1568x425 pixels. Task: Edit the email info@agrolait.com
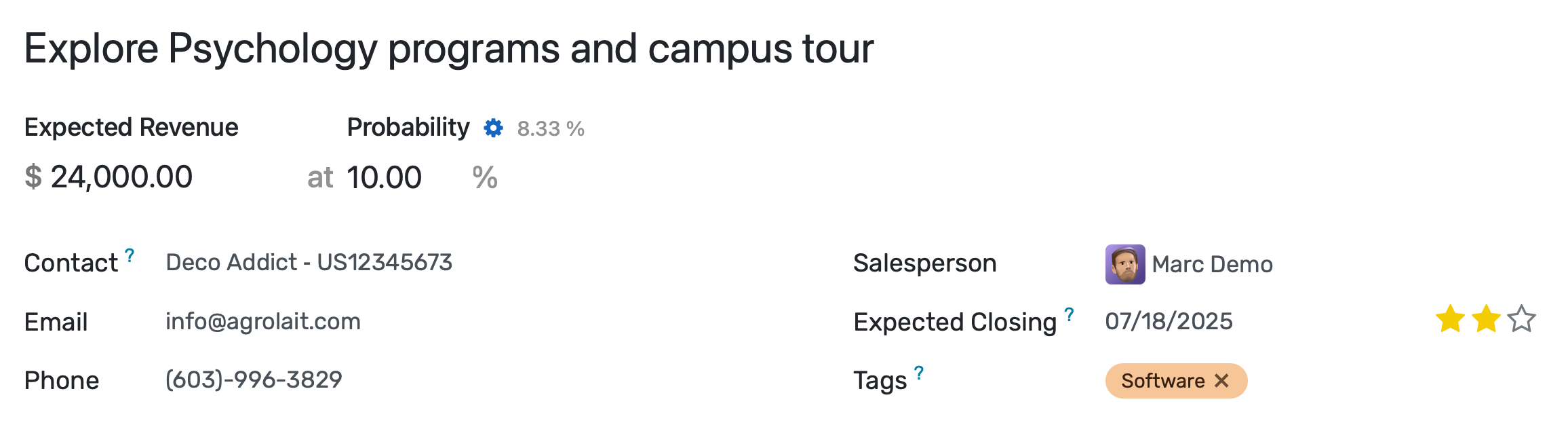tap(263, 321)
